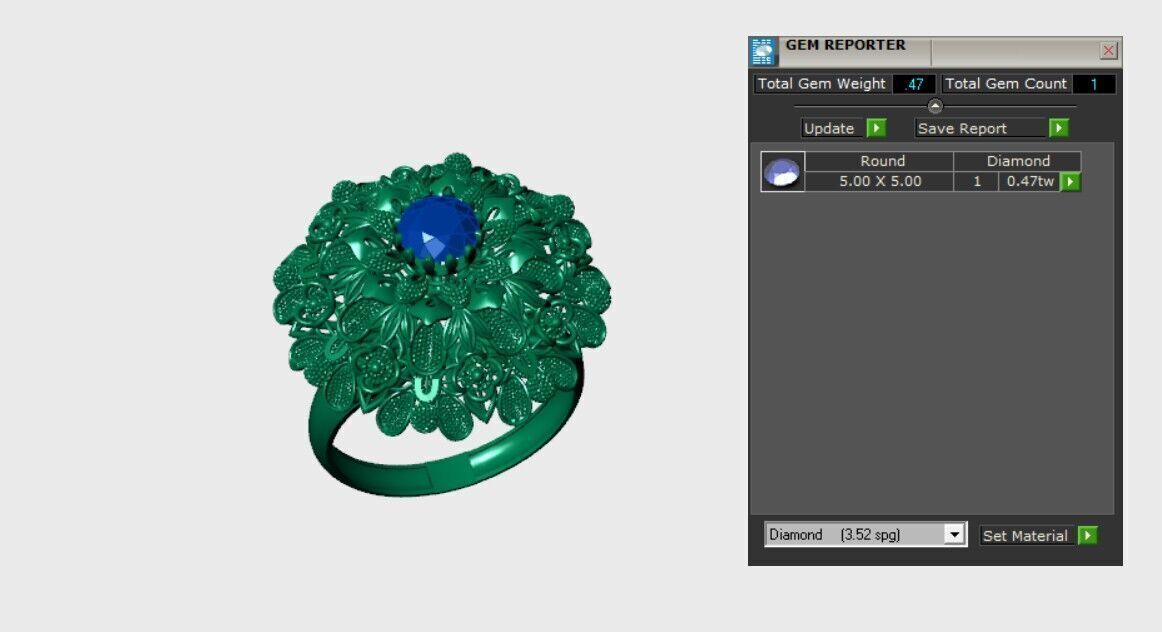
Task: Click the Diamond material header cell
Action: [1017, 162]
